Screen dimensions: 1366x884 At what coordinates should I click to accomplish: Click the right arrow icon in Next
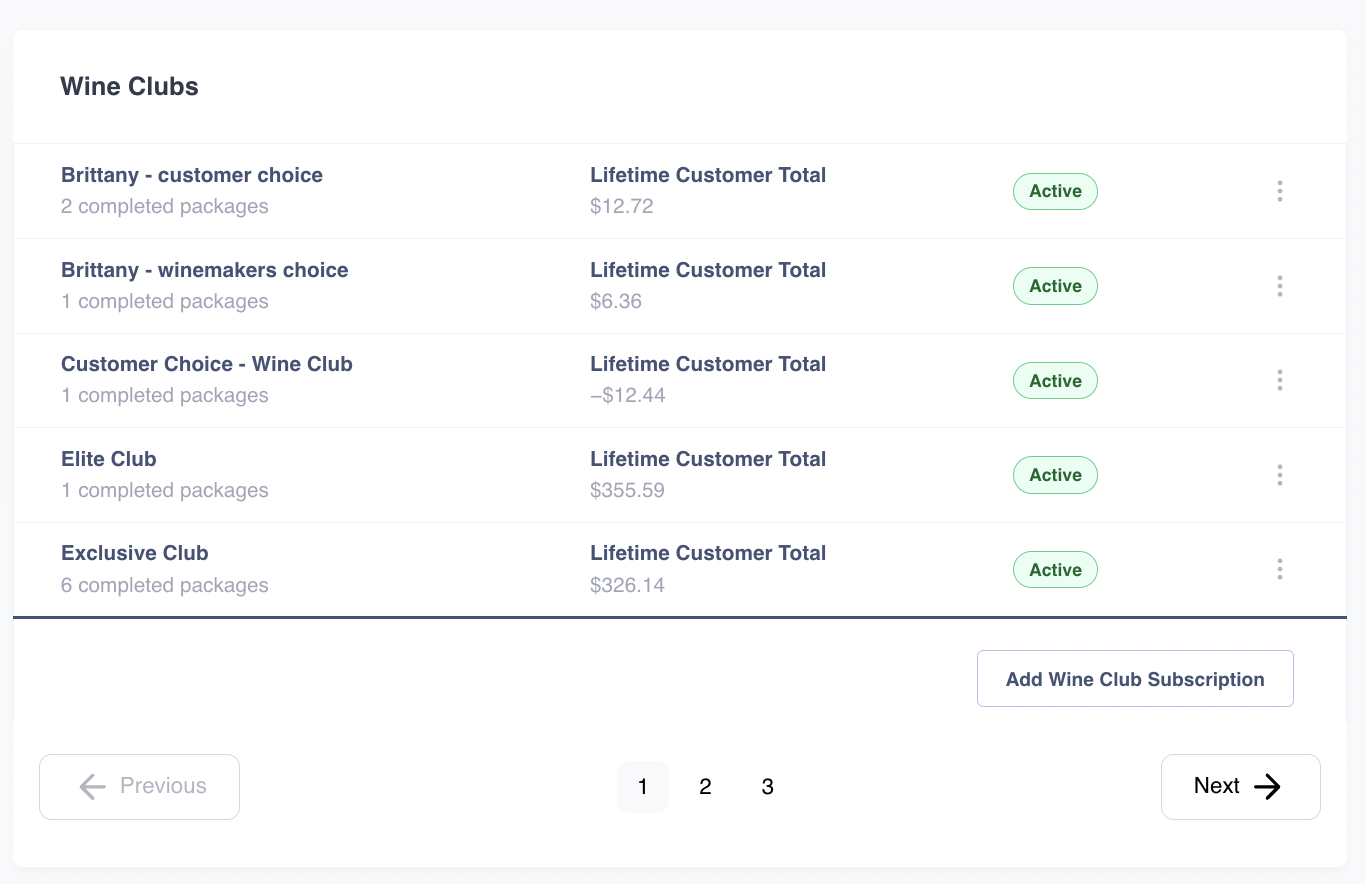[1267, 786]
